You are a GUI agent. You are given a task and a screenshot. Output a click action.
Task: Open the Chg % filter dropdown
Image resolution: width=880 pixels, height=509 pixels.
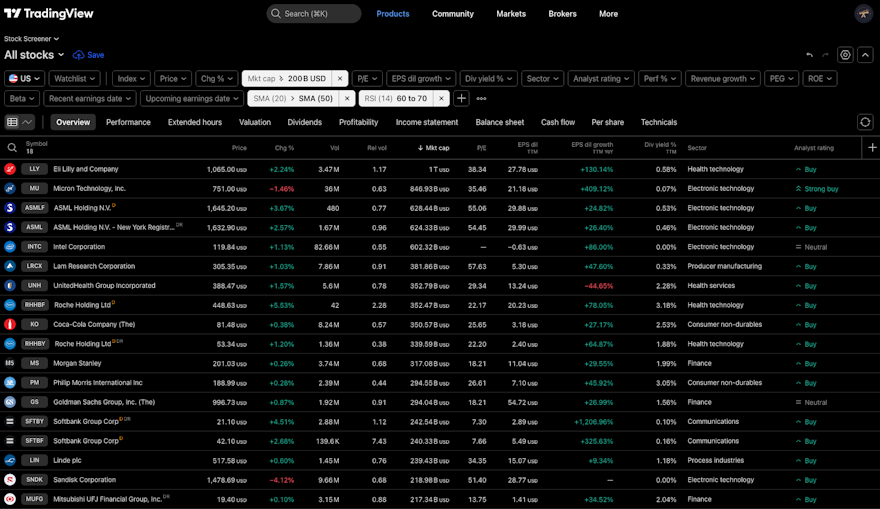pos(217,79)
